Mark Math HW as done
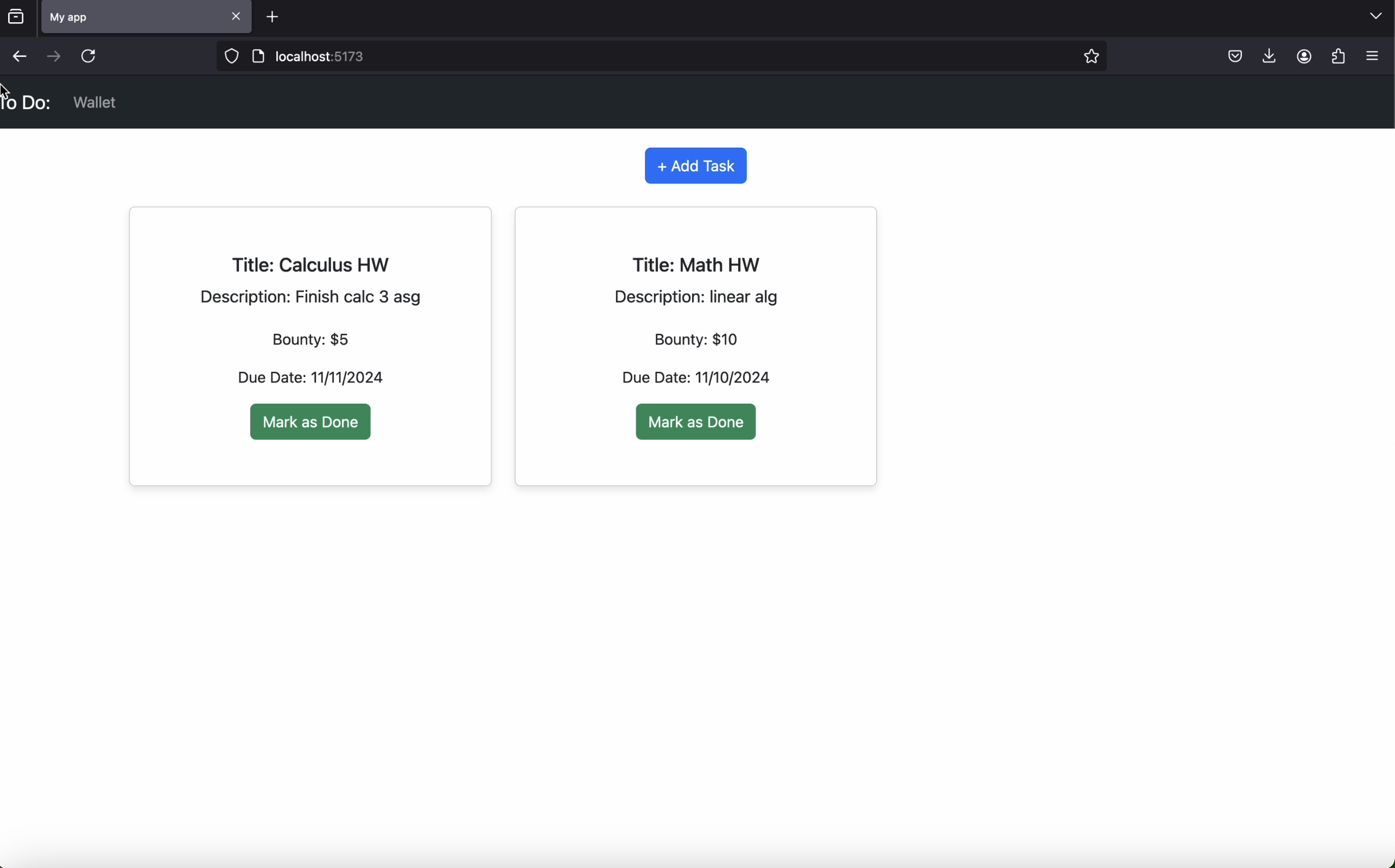The width and height of the screenshot is (1395, 868). 695,422
